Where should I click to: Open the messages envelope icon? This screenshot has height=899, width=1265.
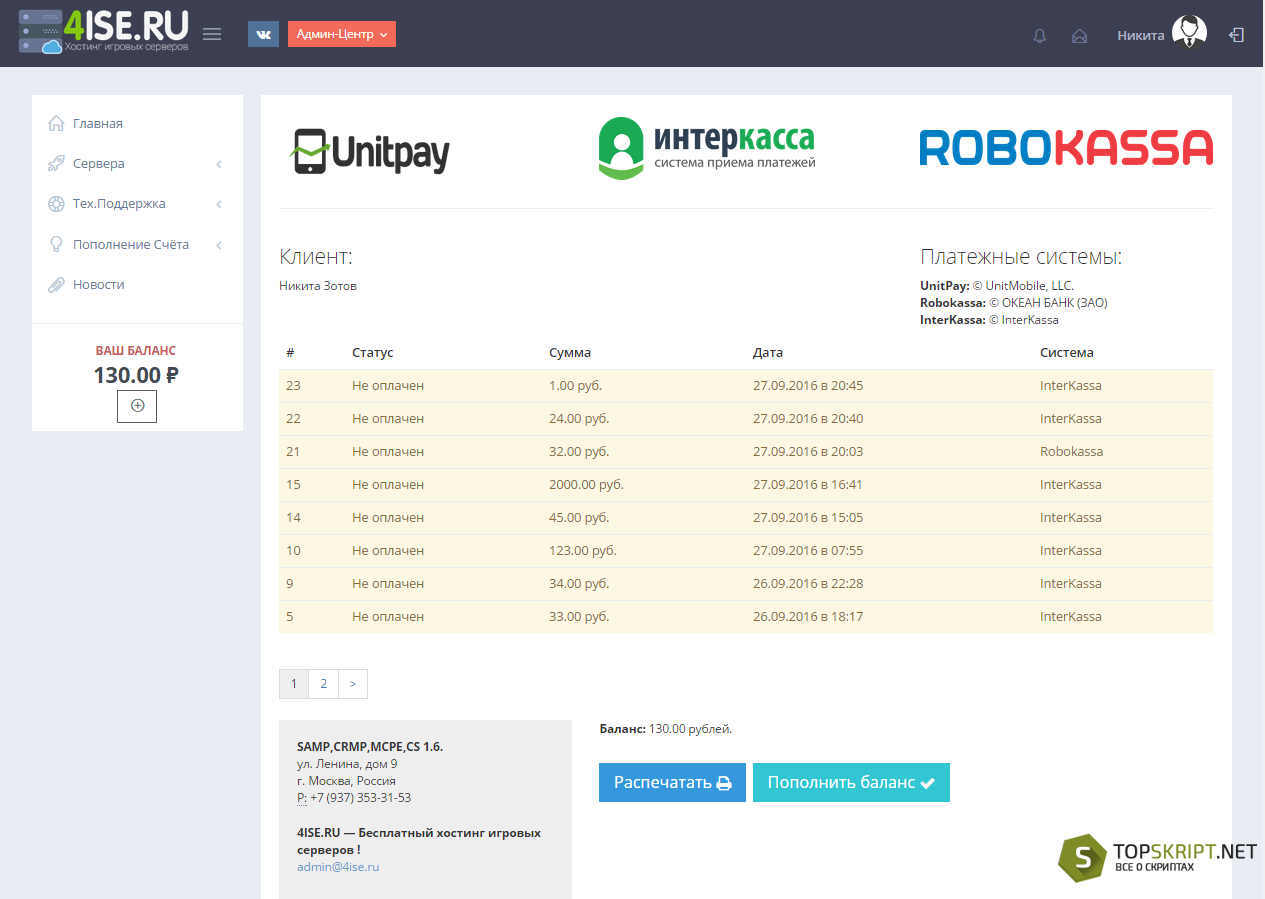pyautogui.click(x=1079, y=35)
